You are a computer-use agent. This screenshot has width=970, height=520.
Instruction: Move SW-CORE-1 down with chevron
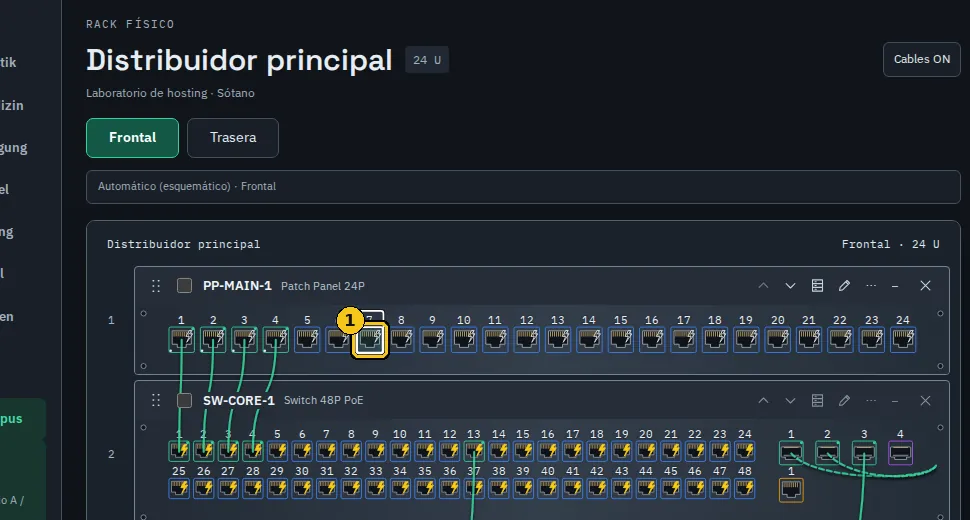coord(790,401)
